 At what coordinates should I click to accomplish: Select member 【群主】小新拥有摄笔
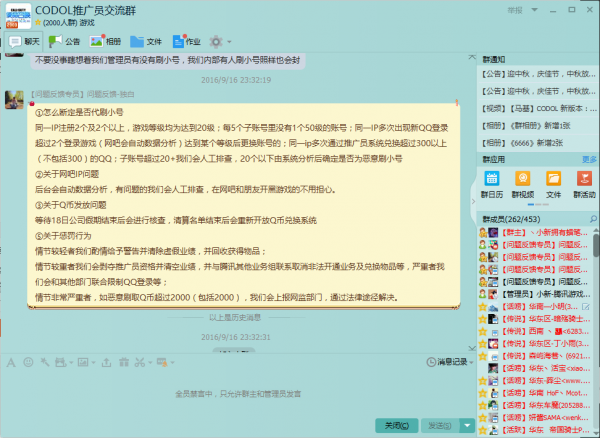pyautogui.click(x=535, y=232)
